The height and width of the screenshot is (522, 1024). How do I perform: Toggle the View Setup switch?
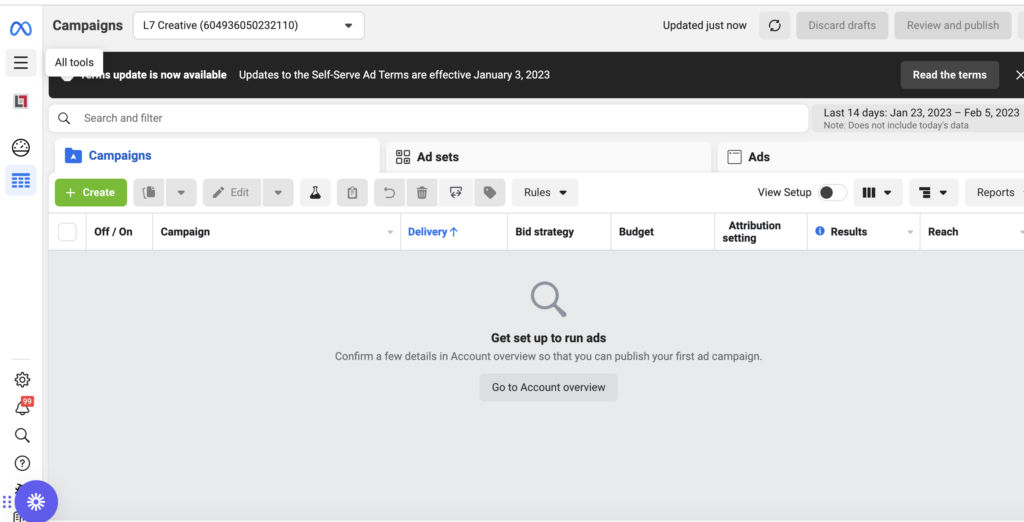(832, 193)
